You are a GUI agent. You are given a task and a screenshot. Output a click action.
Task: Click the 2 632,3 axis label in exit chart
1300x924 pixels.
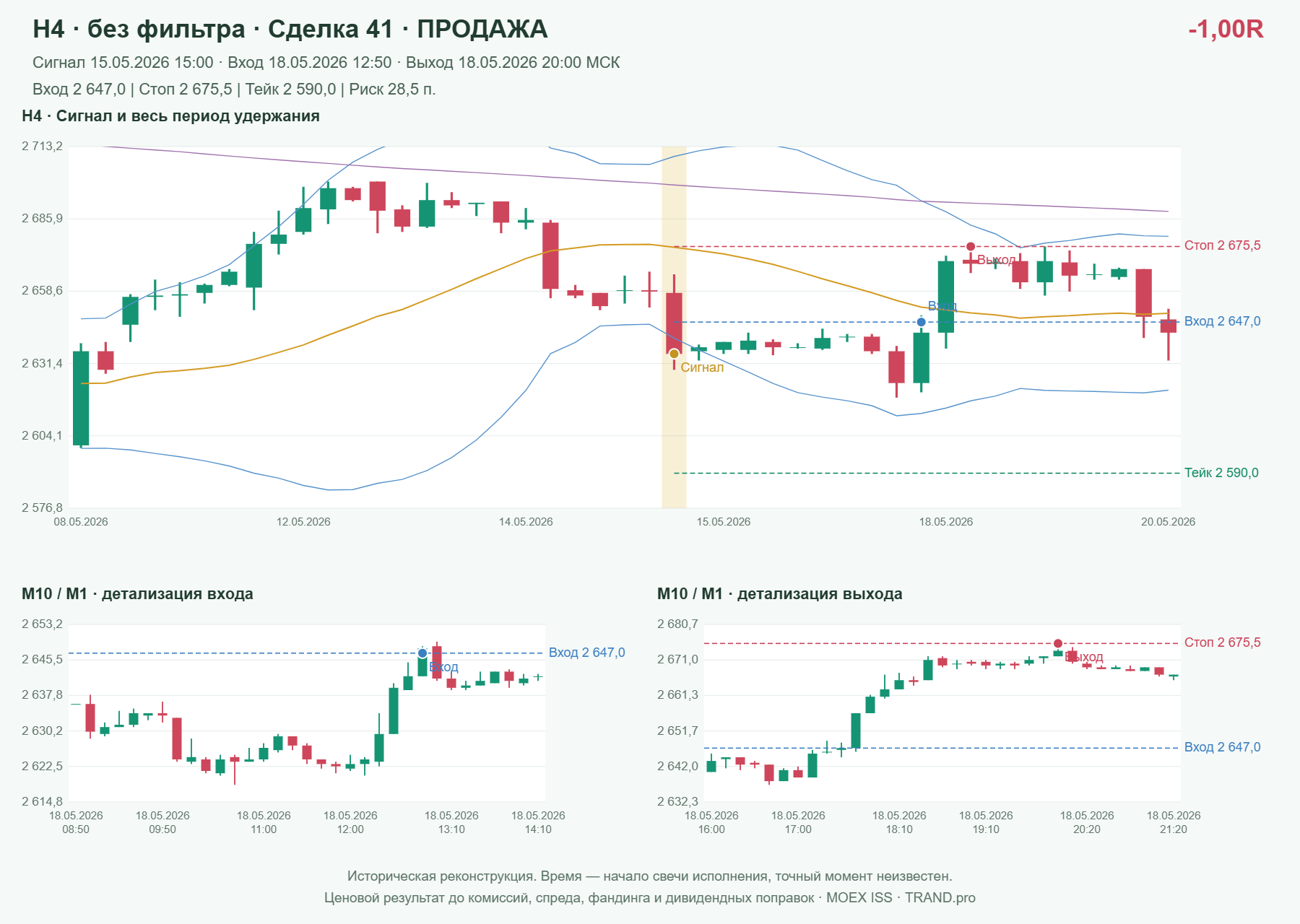pos(677,801)
